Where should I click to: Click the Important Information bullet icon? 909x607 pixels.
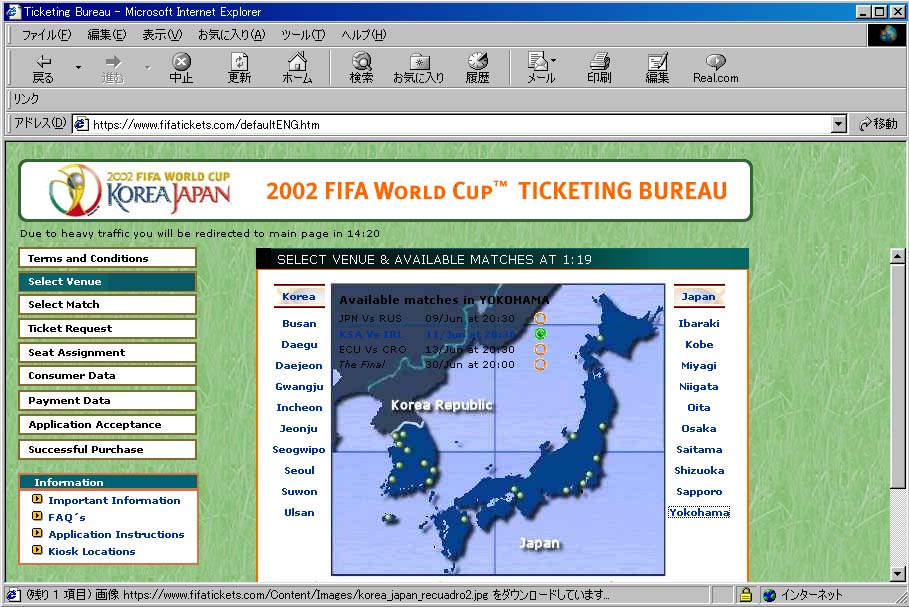(37, 499)
